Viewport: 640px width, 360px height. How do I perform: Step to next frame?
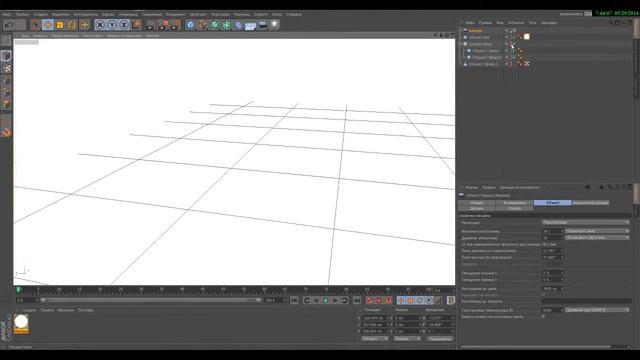point(335,300)
